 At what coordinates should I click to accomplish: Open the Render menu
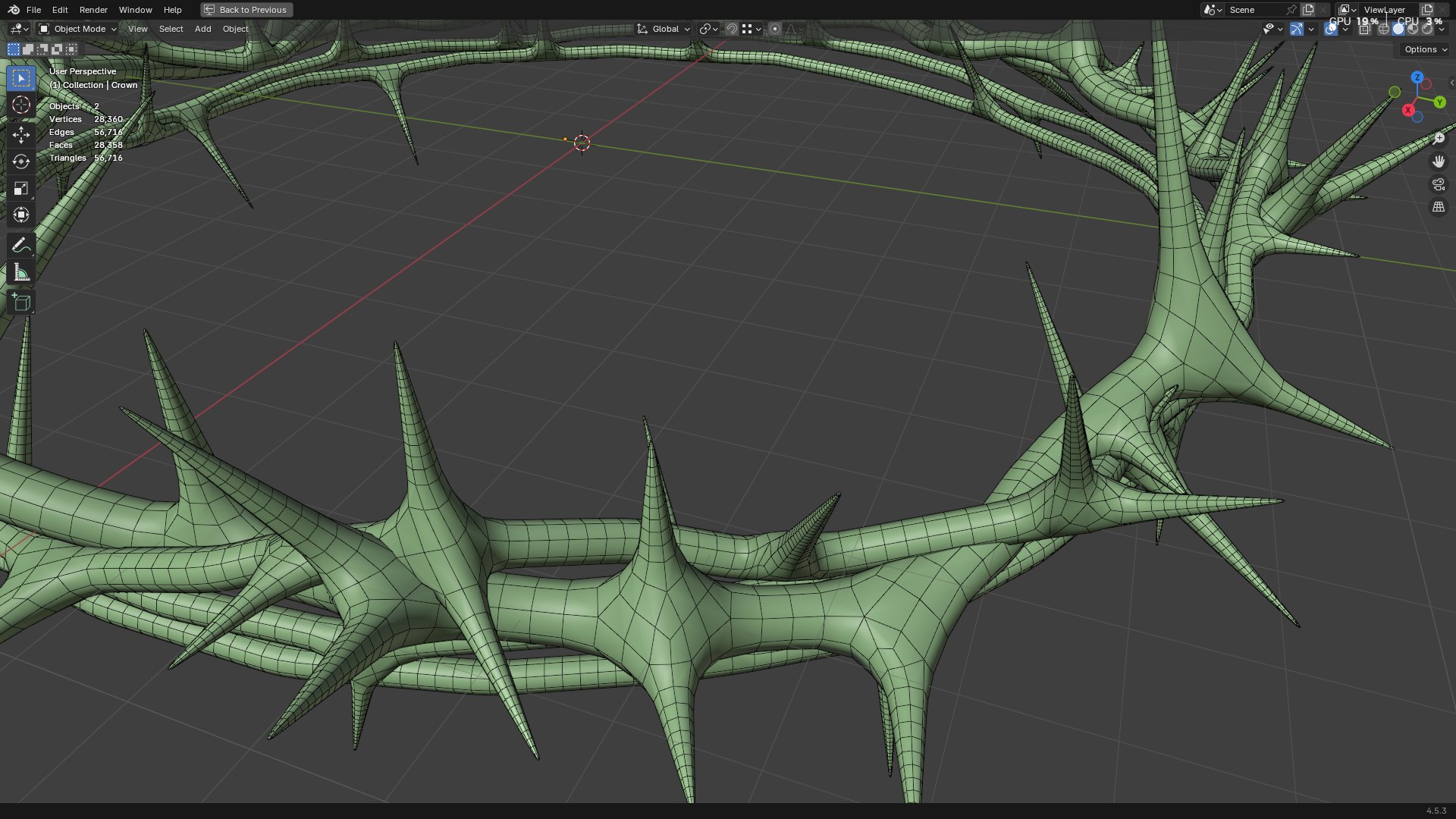click(x=93, y=10)
